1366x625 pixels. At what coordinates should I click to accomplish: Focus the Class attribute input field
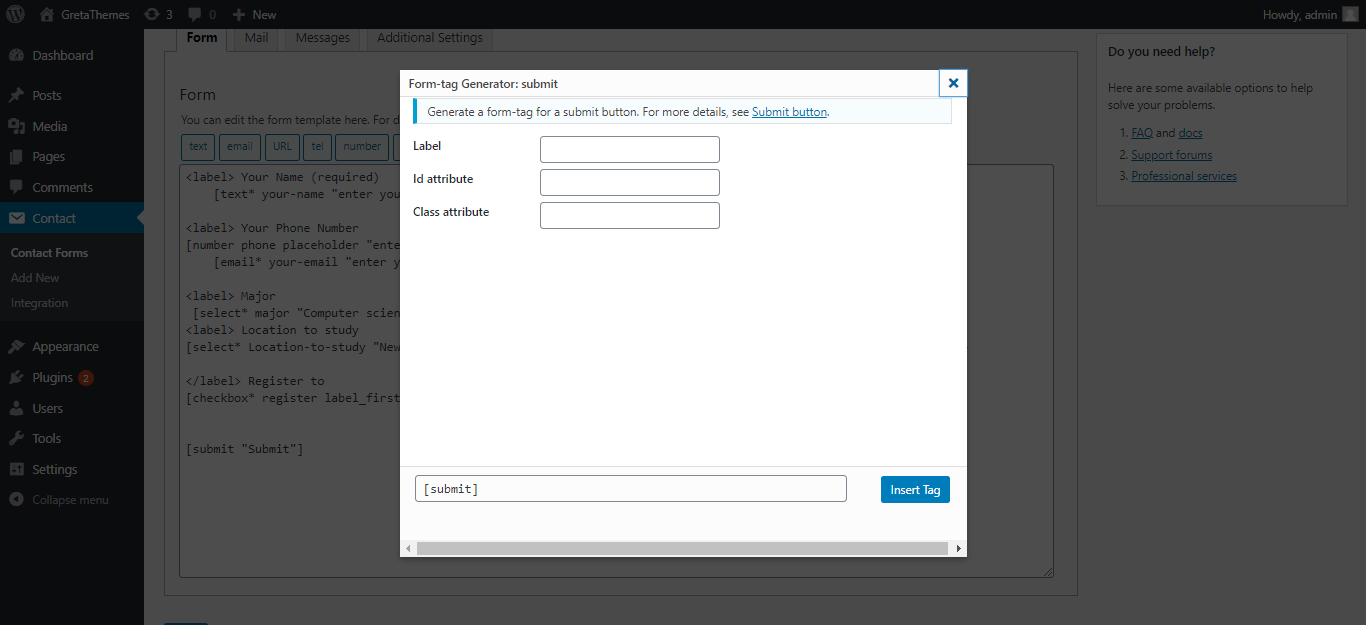click(630, 216)
